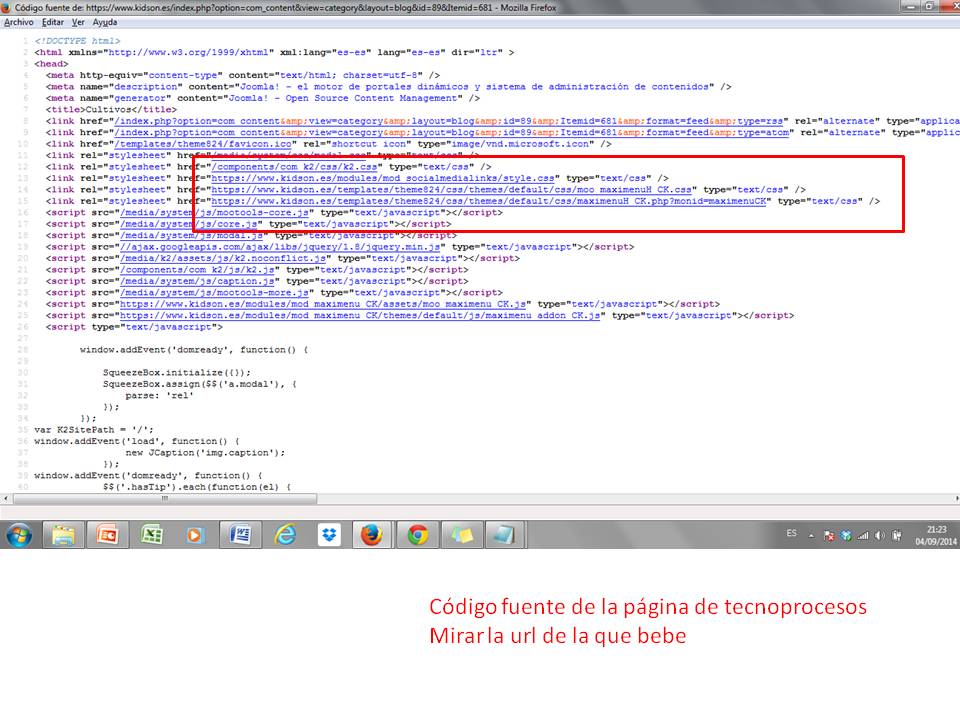
Task: Open the taskbar clock showing 21:23
Action: 936,535
